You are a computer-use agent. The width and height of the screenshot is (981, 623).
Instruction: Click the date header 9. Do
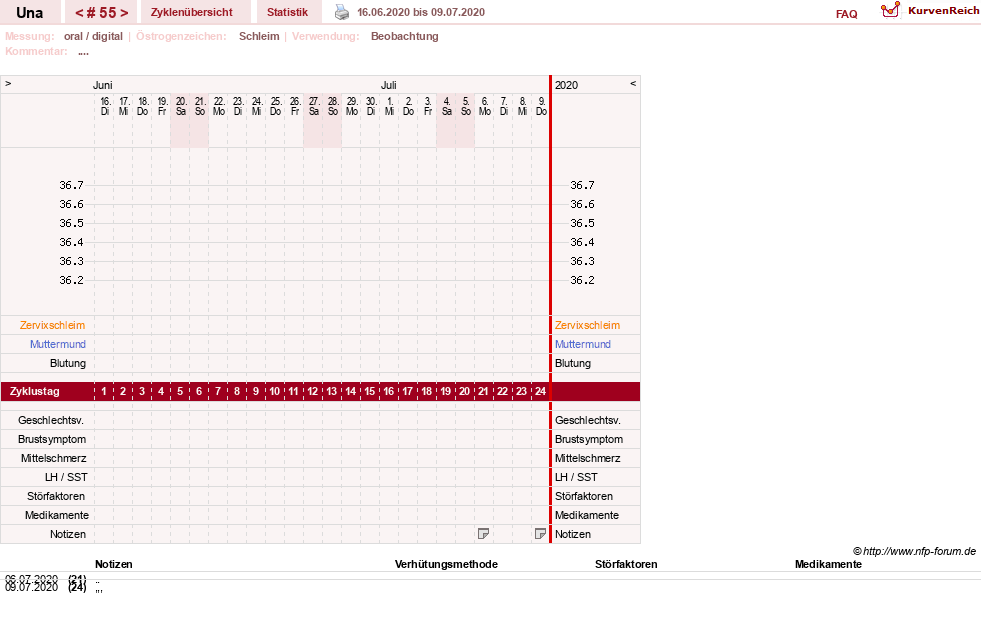click(x=542, y=106)
